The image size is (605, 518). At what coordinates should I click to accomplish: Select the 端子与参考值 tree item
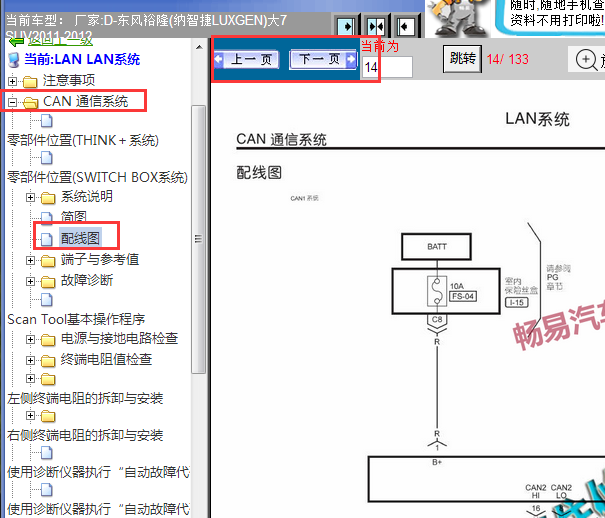click(x=100, y=260)
